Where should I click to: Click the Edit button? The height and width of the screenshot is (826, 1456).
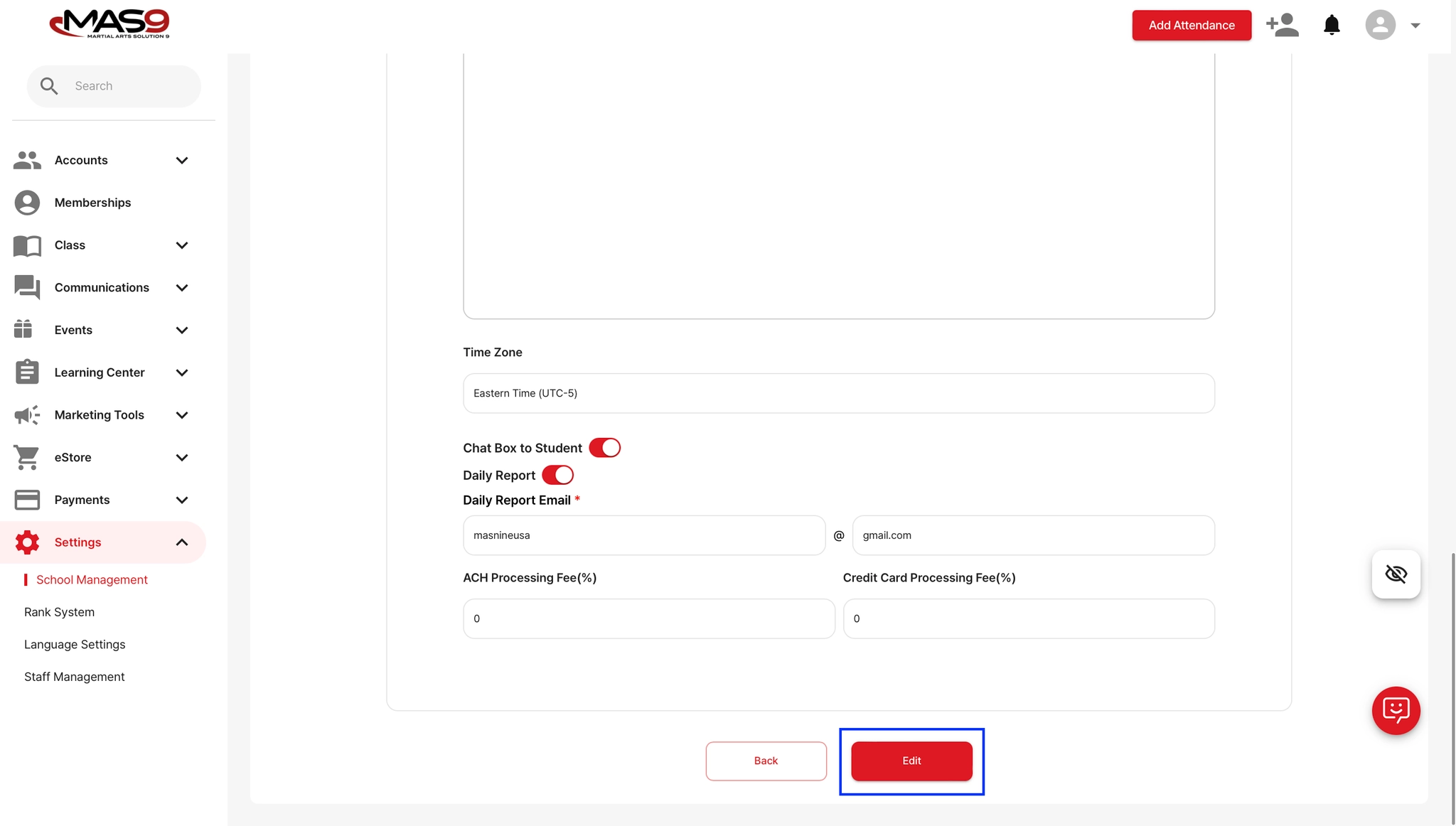[x=911, y=761]
